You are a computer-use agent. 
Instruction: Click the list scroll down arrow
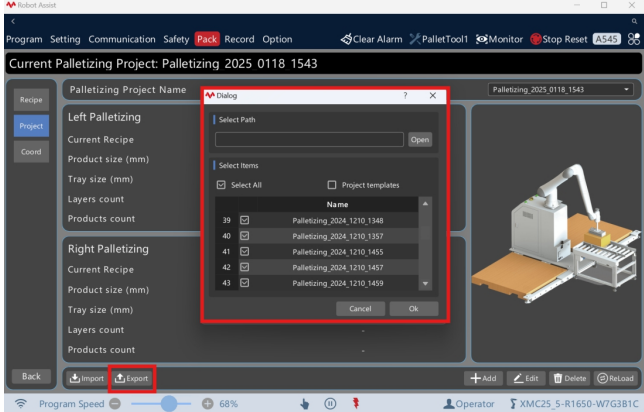(425, 283)
